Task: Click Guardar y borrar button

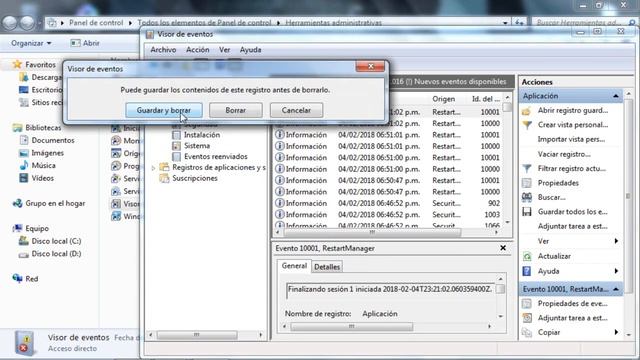Action: (x=164, y=110)
